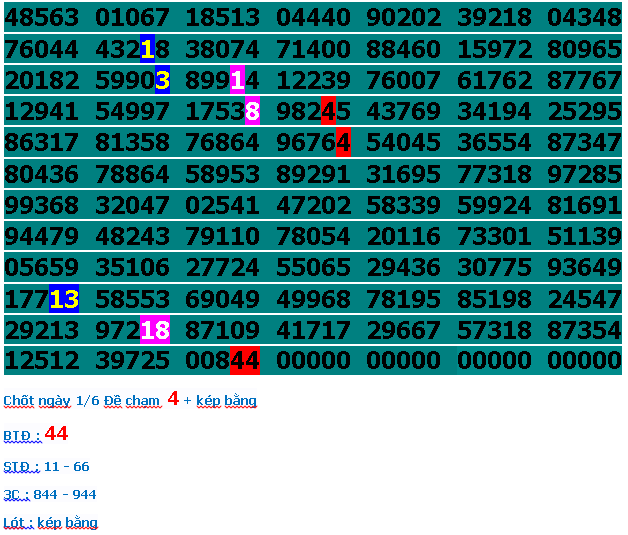Screen dimensions: 628x535
Task: Click the blue highlighted 1 in 43218
Action: 147,49
